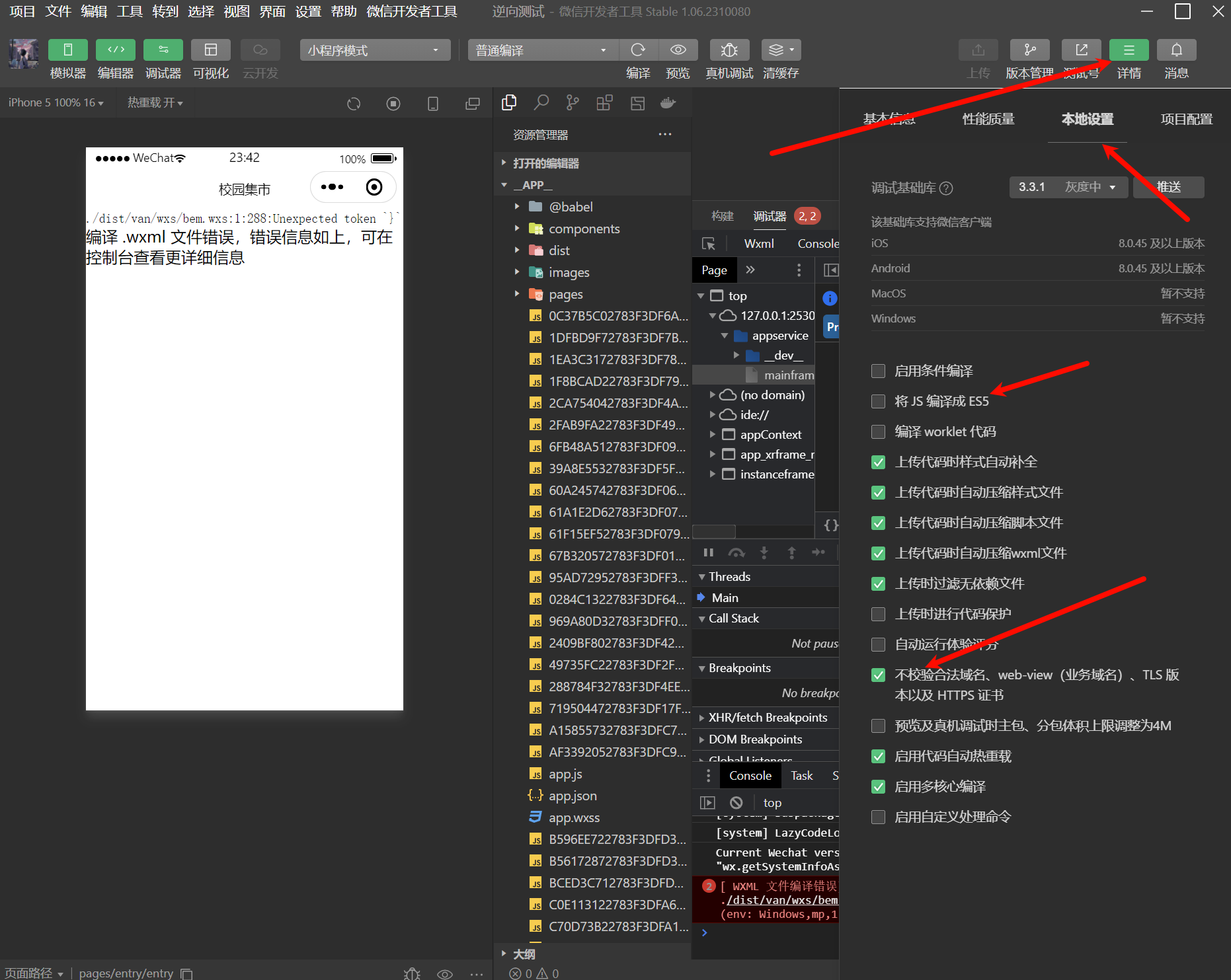This screenshot has width=1231, height=980.
Task: Click the simulator refresh icon
Action: pyautogui.click(x=354, y=103)
